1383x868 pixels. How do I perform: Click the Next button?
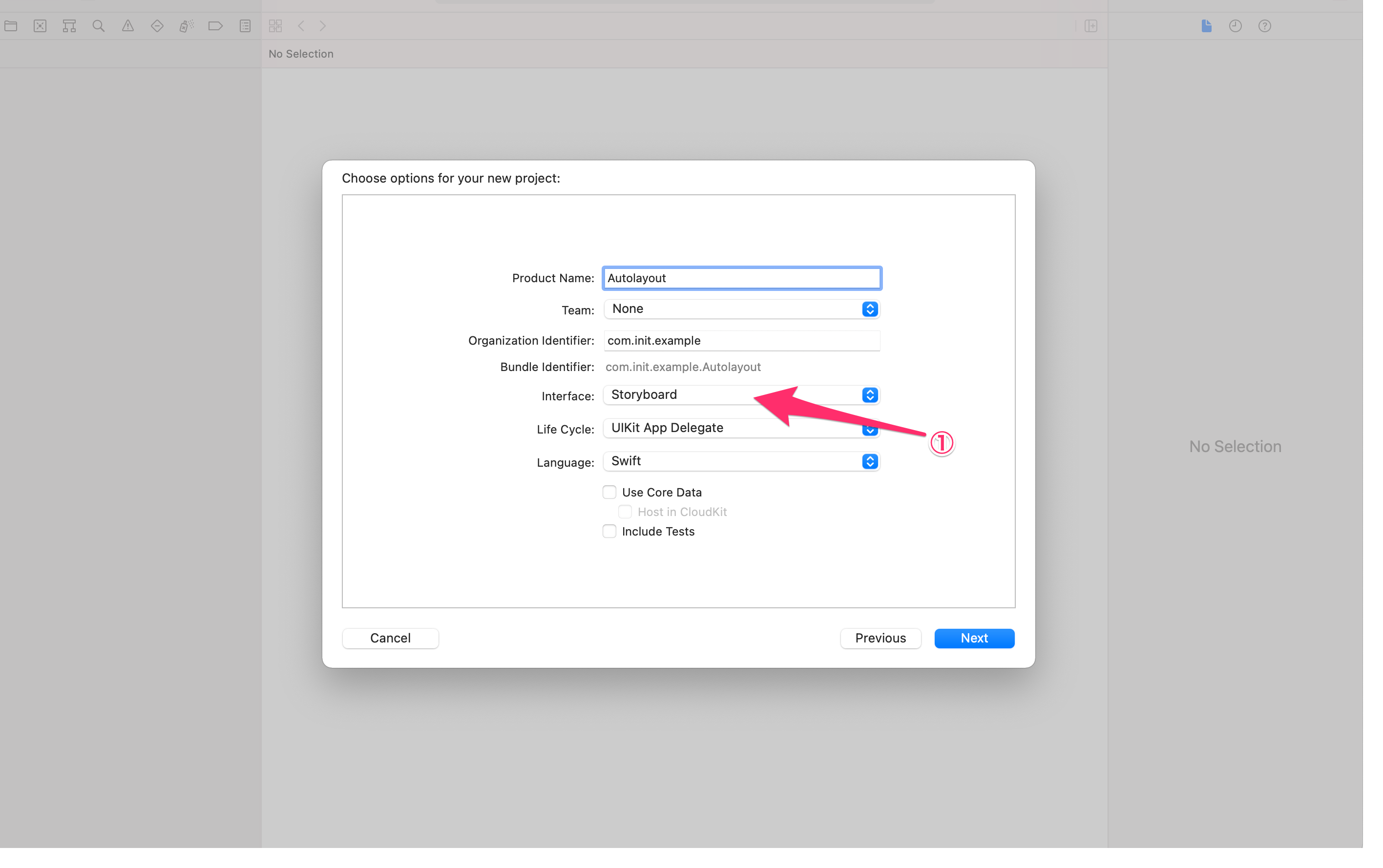(974, 638)
